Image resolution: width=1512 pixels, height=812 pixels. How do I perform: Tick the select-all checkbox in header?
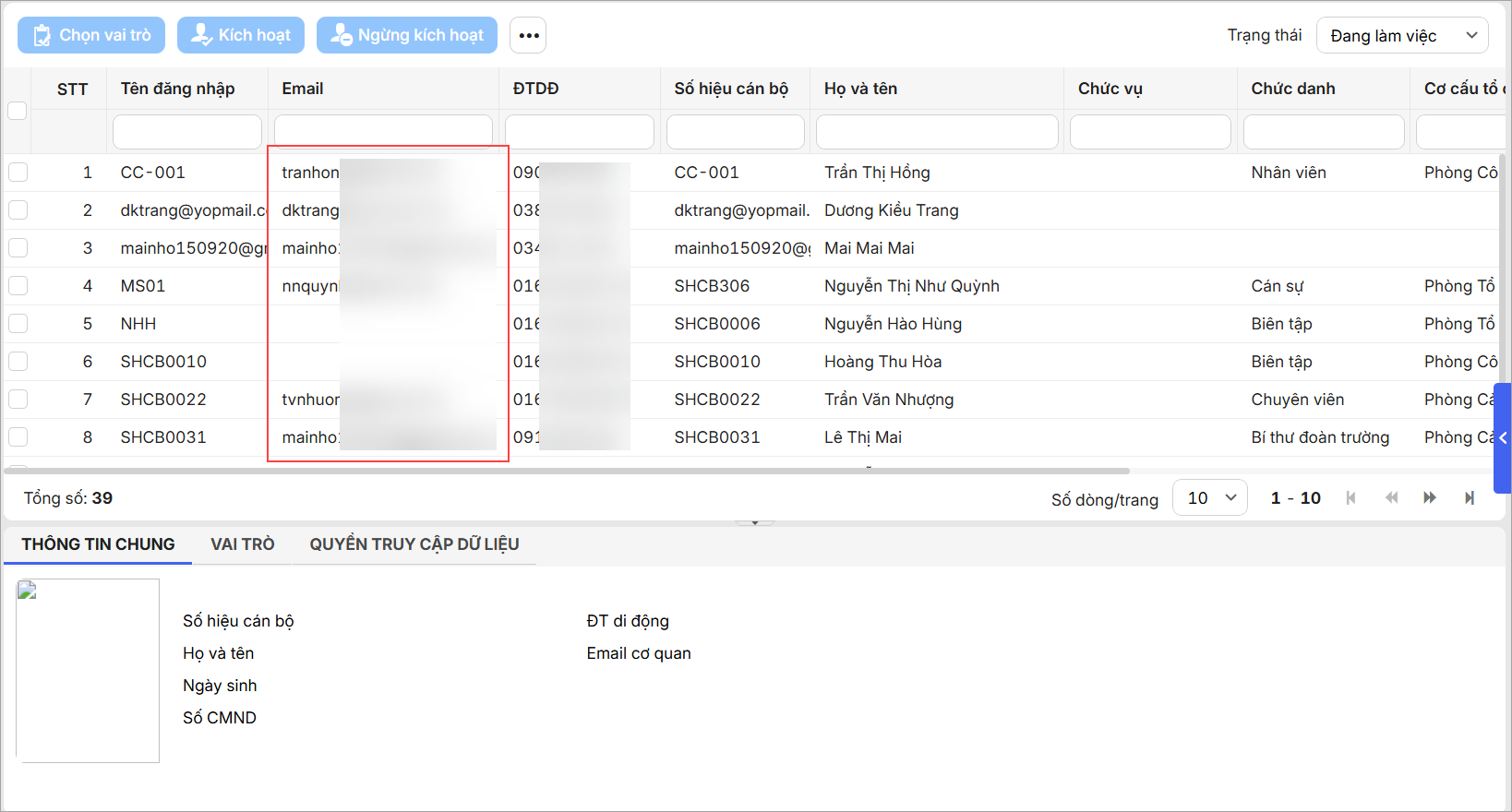click(18, 111)
